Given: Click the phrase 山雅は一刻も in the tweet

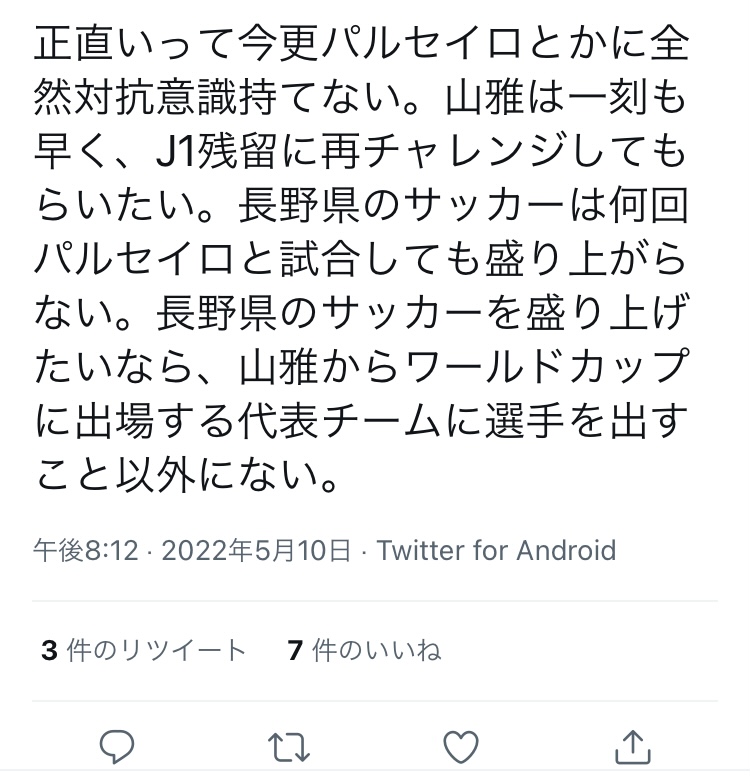Looking at the screenshot, I should coord(566,97).
